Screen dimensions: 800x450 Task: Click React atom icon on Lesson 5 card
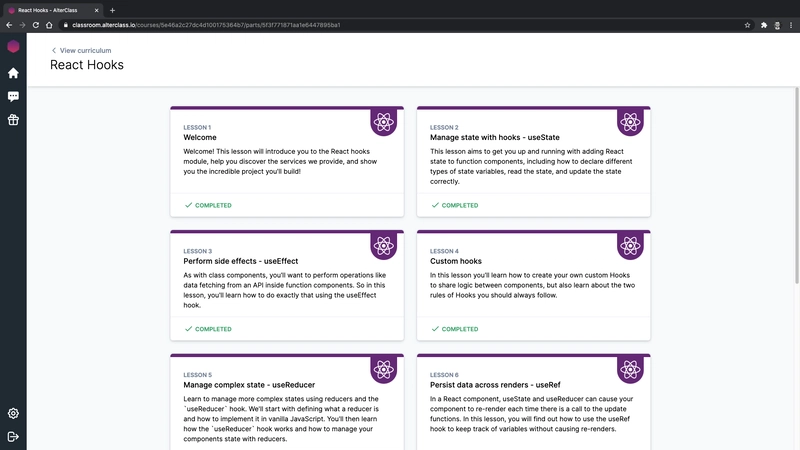[384, 369]
